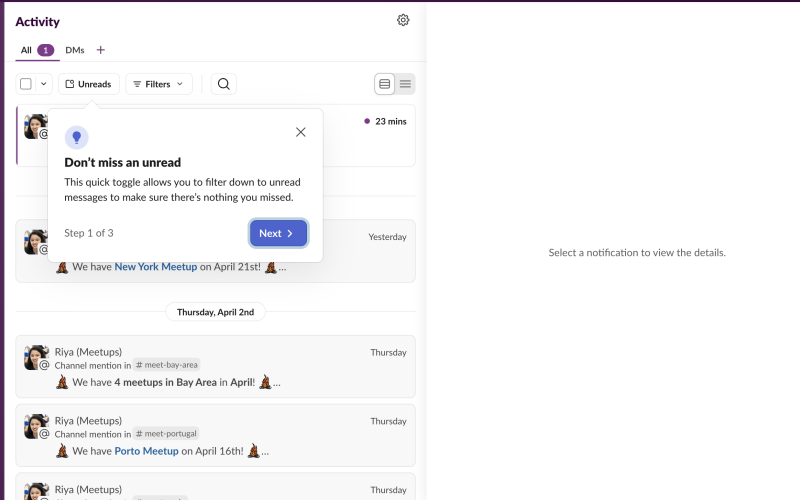Switch to the DMs tab
The width and height of the screenshot is (800, 500).
tap(75, 50)
